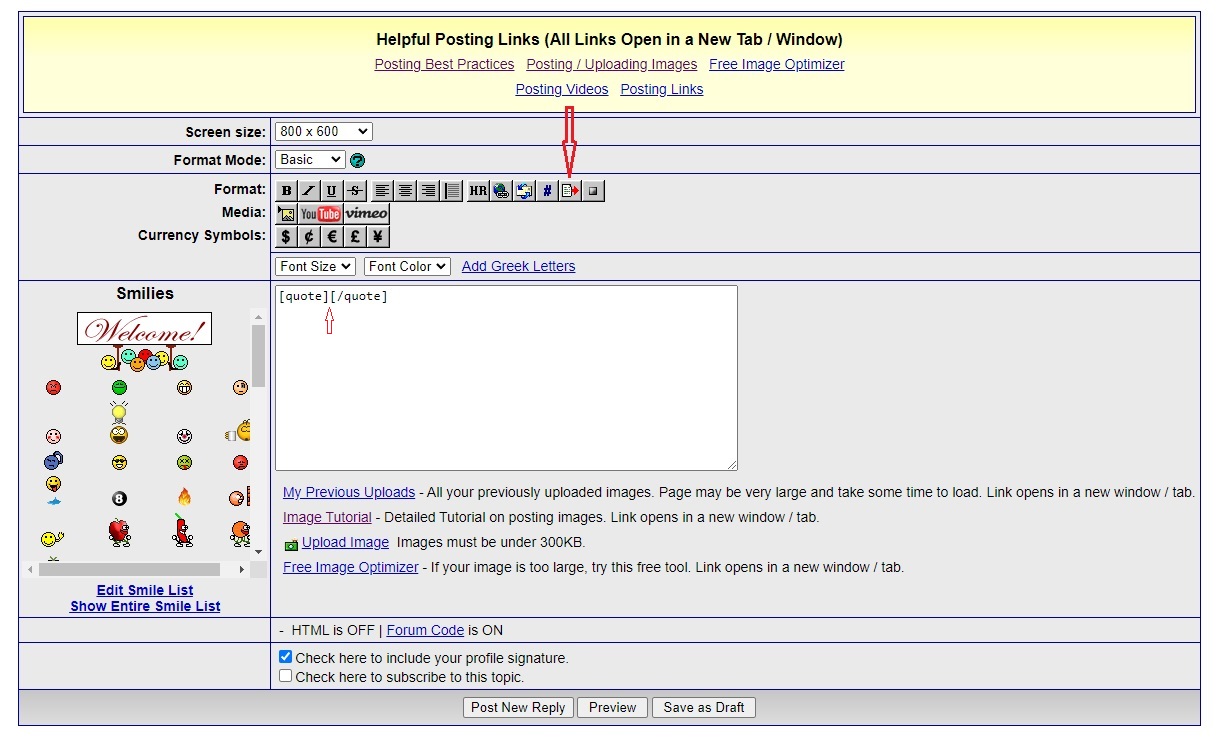Uncheck include profile signature checkbox
The width and height of the screenshot is (1220, 738).
tap(286, 657)
